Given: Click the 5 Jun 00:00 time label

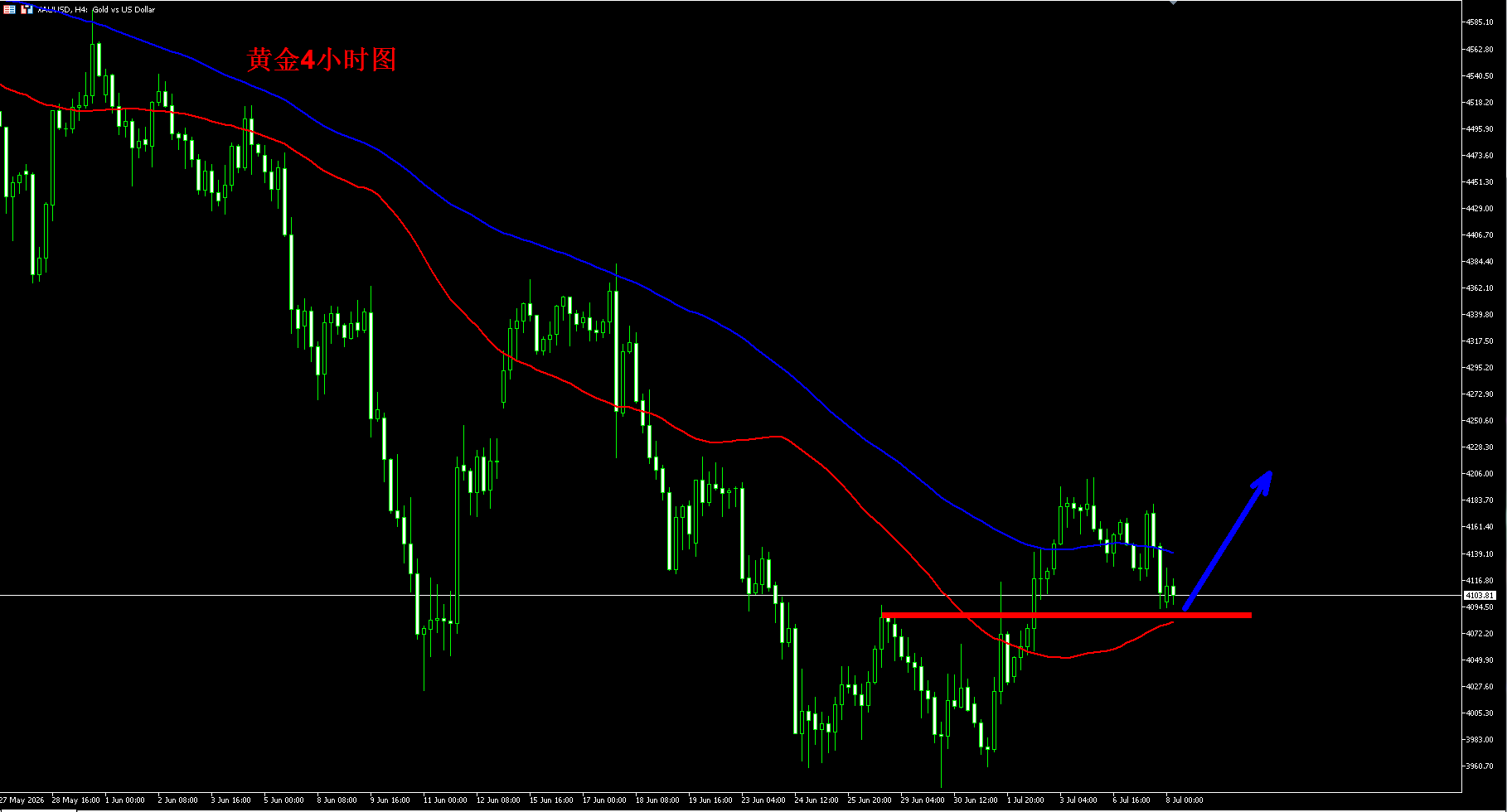Looking at the screenshot, I should (x=283, y=800).
